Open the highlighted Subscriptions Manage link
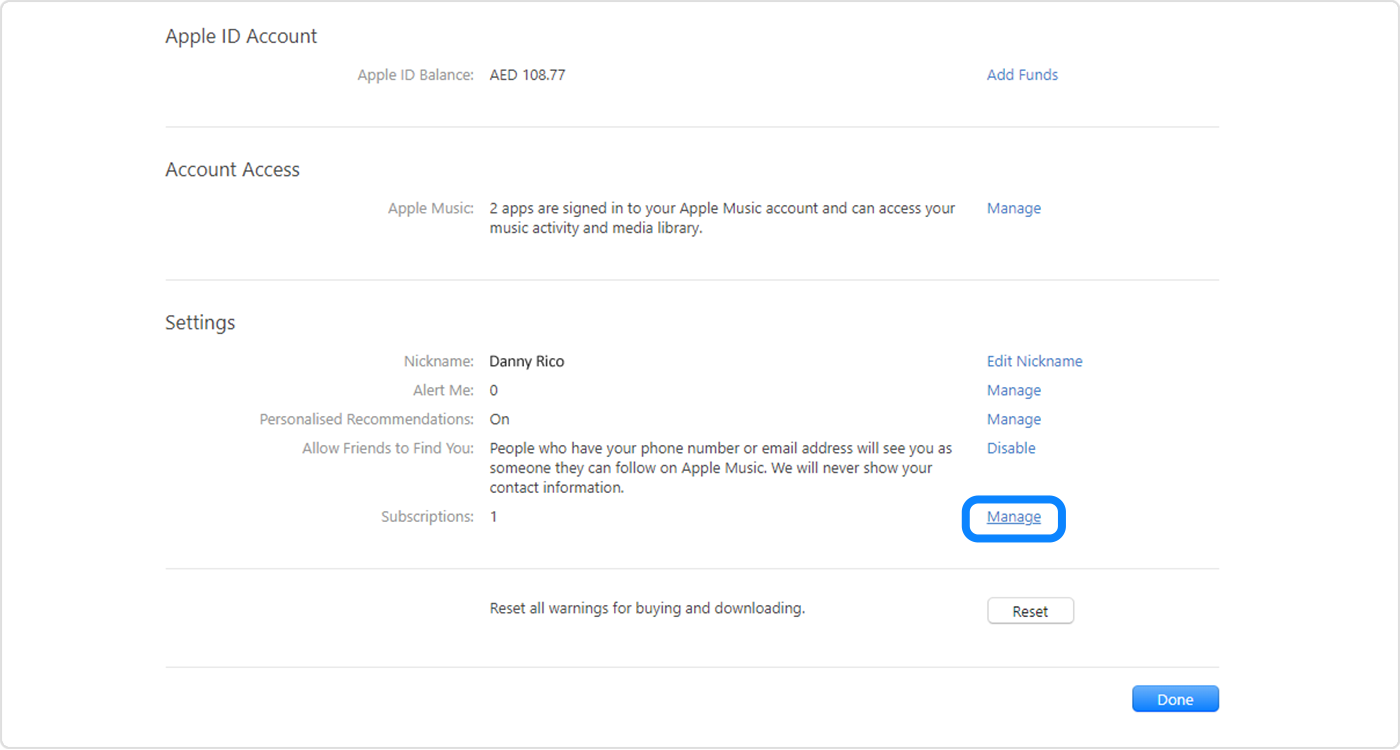Screen dimensions: 1400x750 point(1013,516)
